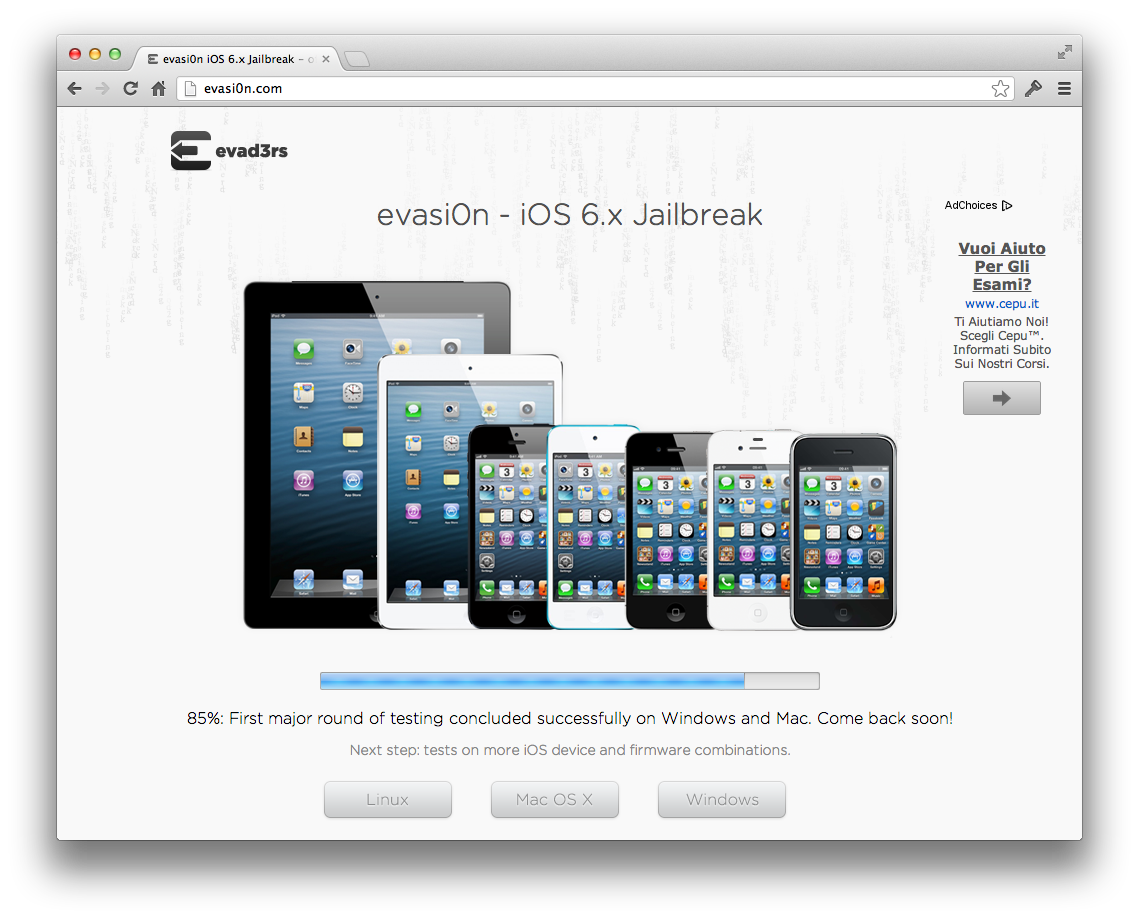Select the evasi0n iOS 6.x Jailbreak tab
This screenshot has width=1139, height=919.
(235, 59)
